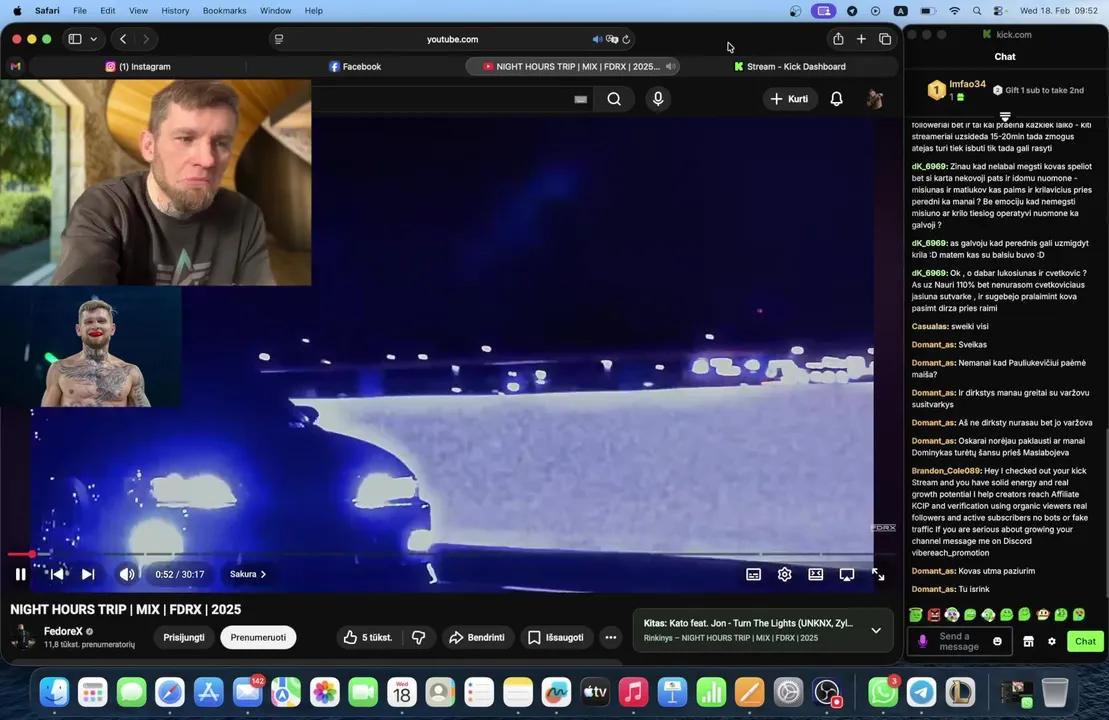Enter fullscreen in the YouTube player

(878, 574)
